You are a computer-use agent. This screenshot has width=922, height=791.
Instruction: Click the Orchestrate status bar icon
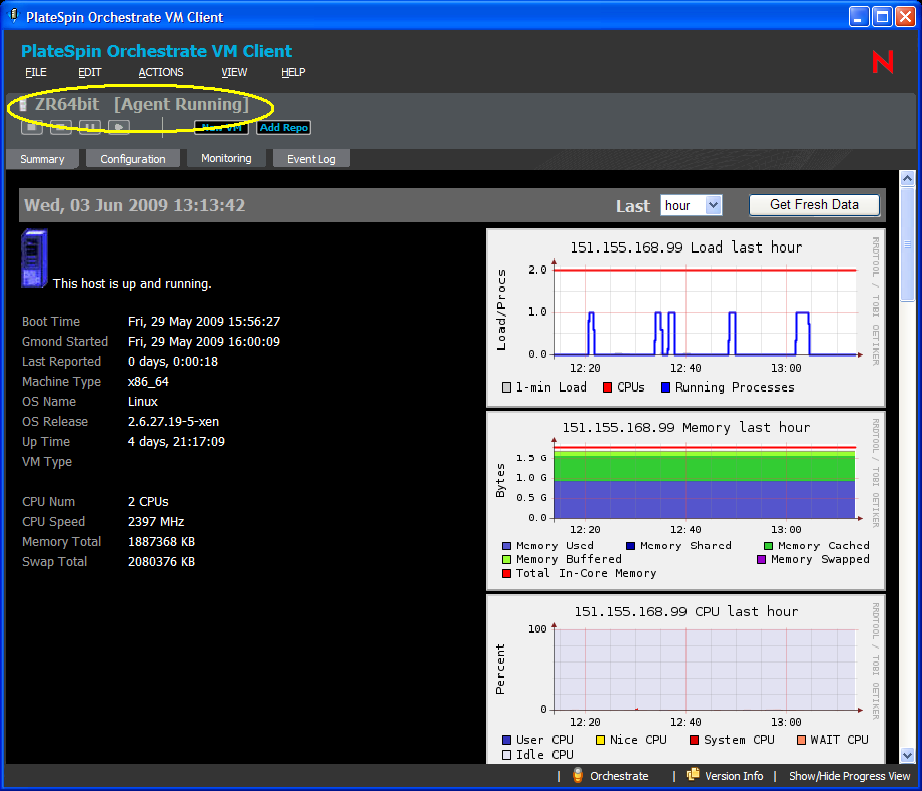[578, 776]
